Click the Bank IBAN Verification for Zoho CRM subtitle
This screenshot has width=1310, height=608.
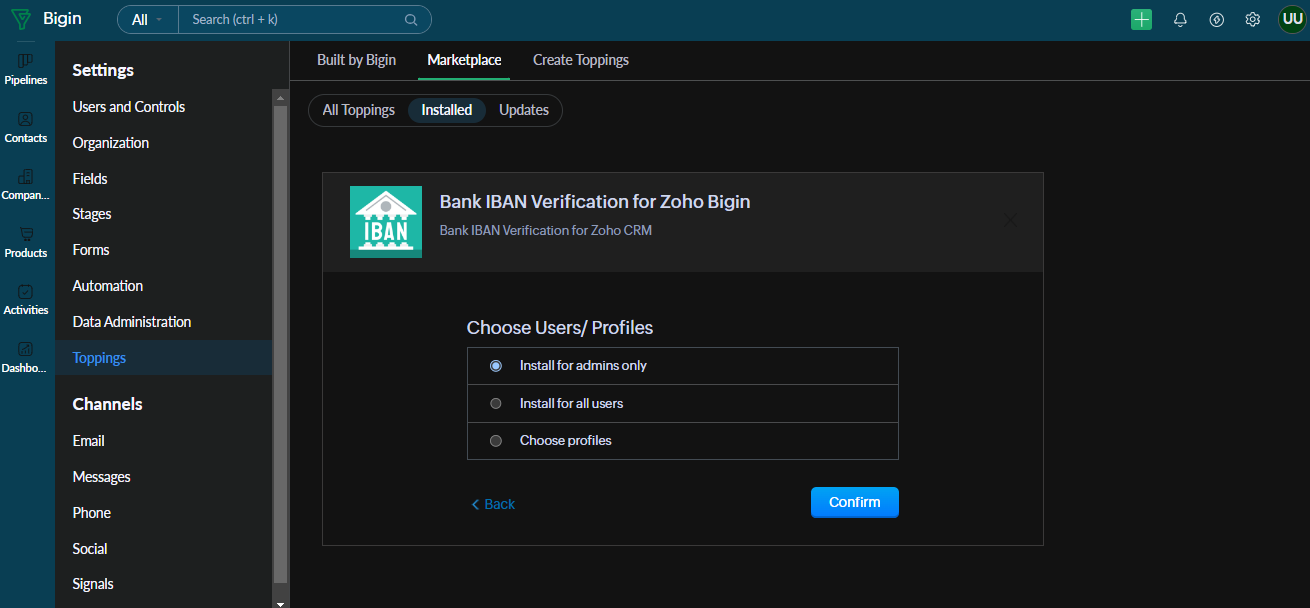point(546,231)
